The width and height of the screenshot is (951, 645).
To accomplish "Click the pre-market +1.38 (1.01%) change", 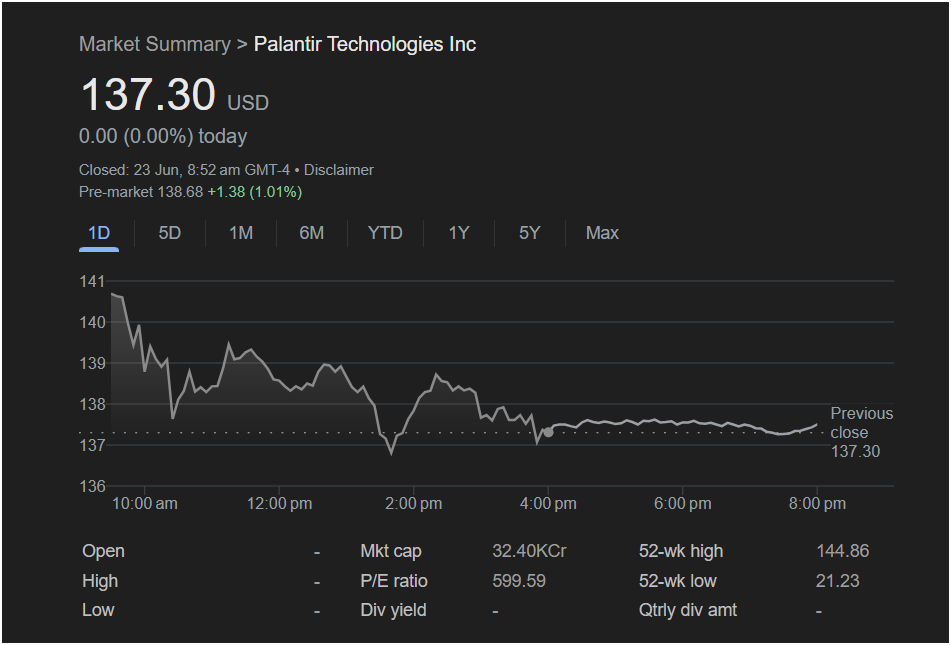I will (255, 192).
